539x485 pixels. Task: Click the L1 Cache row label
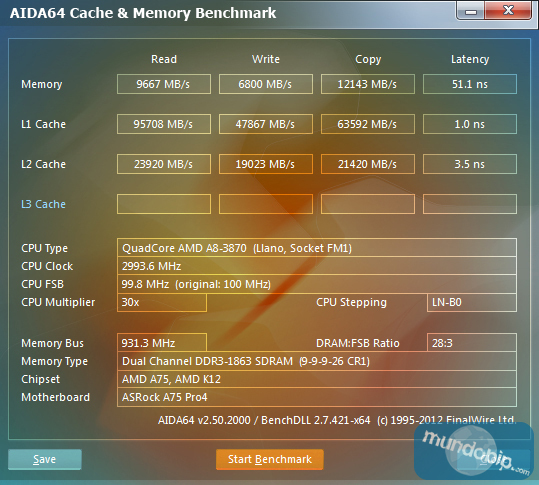point(43,124)
